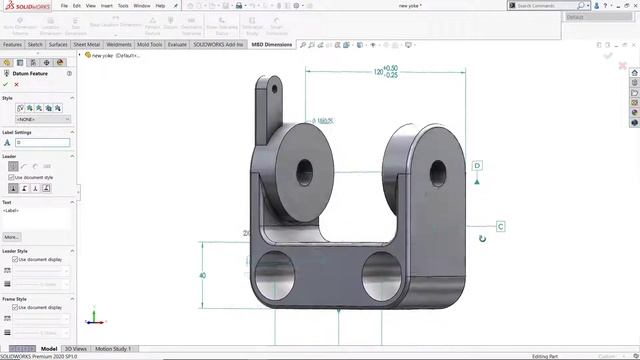Click the Zoom to Area view icon
The height and width of the screenshot is (360, 640).
coord(311,45)
